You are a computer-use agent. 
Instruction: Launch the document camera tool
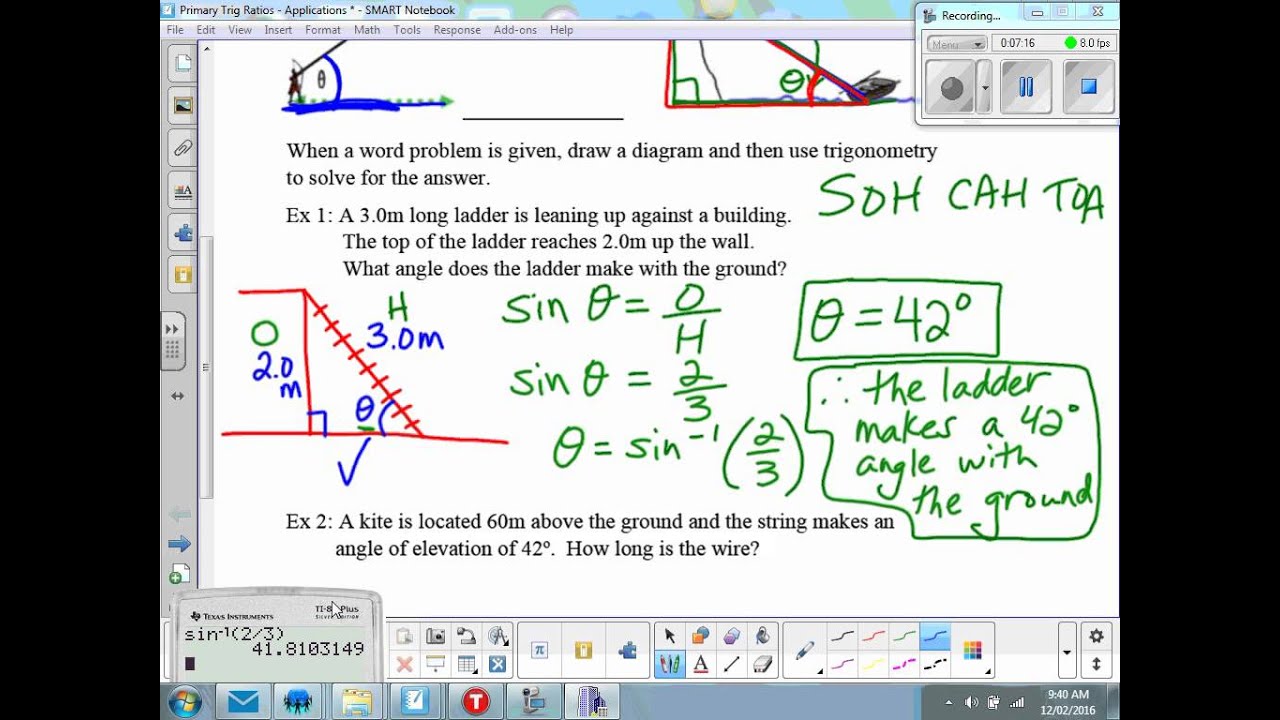click(466, 636)
